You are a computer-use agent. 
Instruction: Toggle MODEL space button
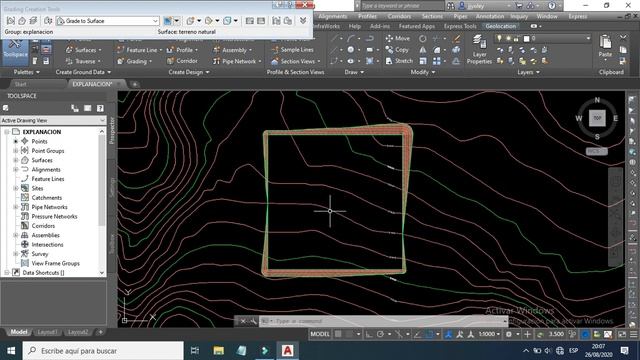(x=320, y=334)
